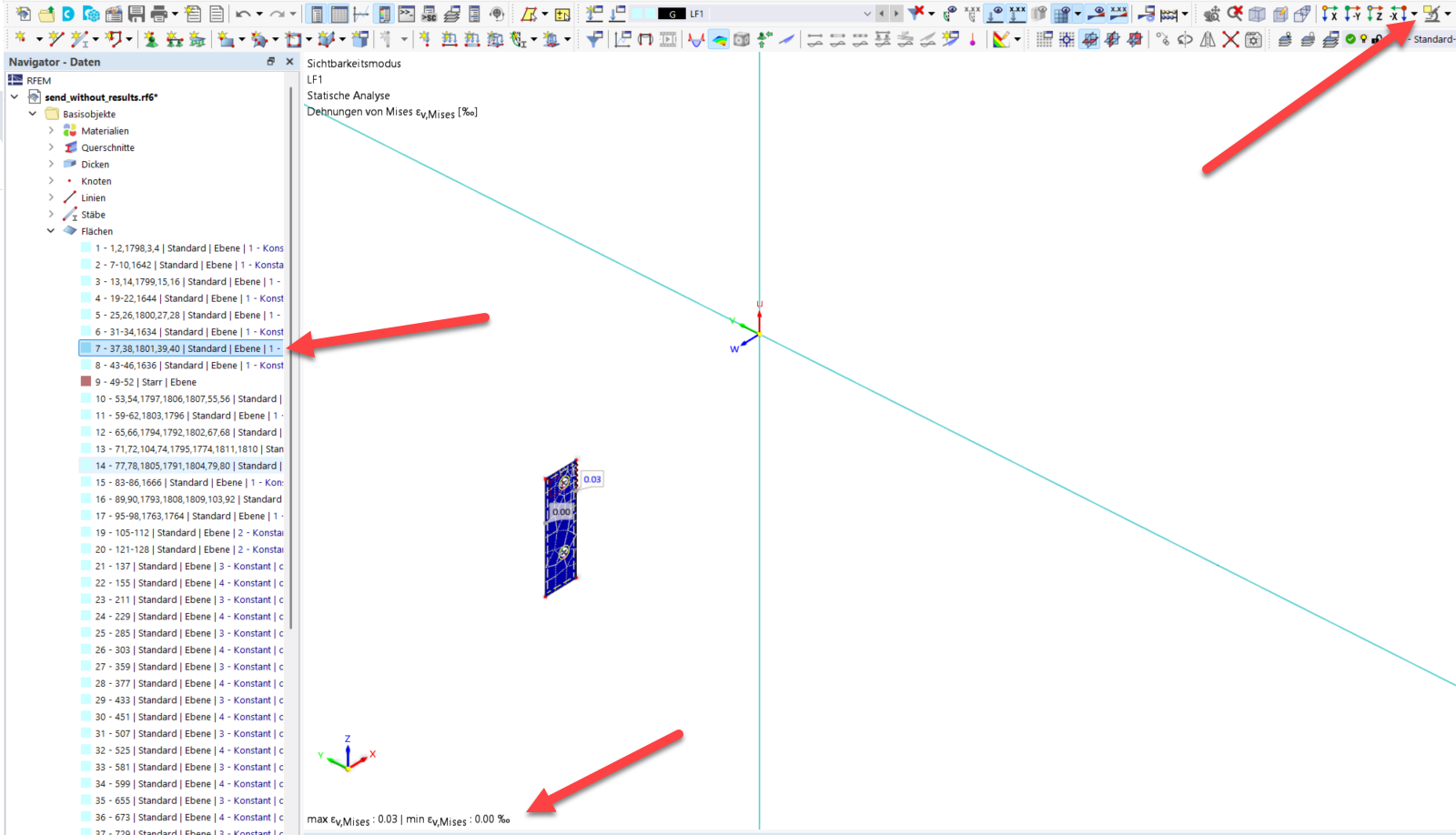Expand the Materialien tree node
The height and width of the screenshot is (835, 1456).
coord(51,131)
